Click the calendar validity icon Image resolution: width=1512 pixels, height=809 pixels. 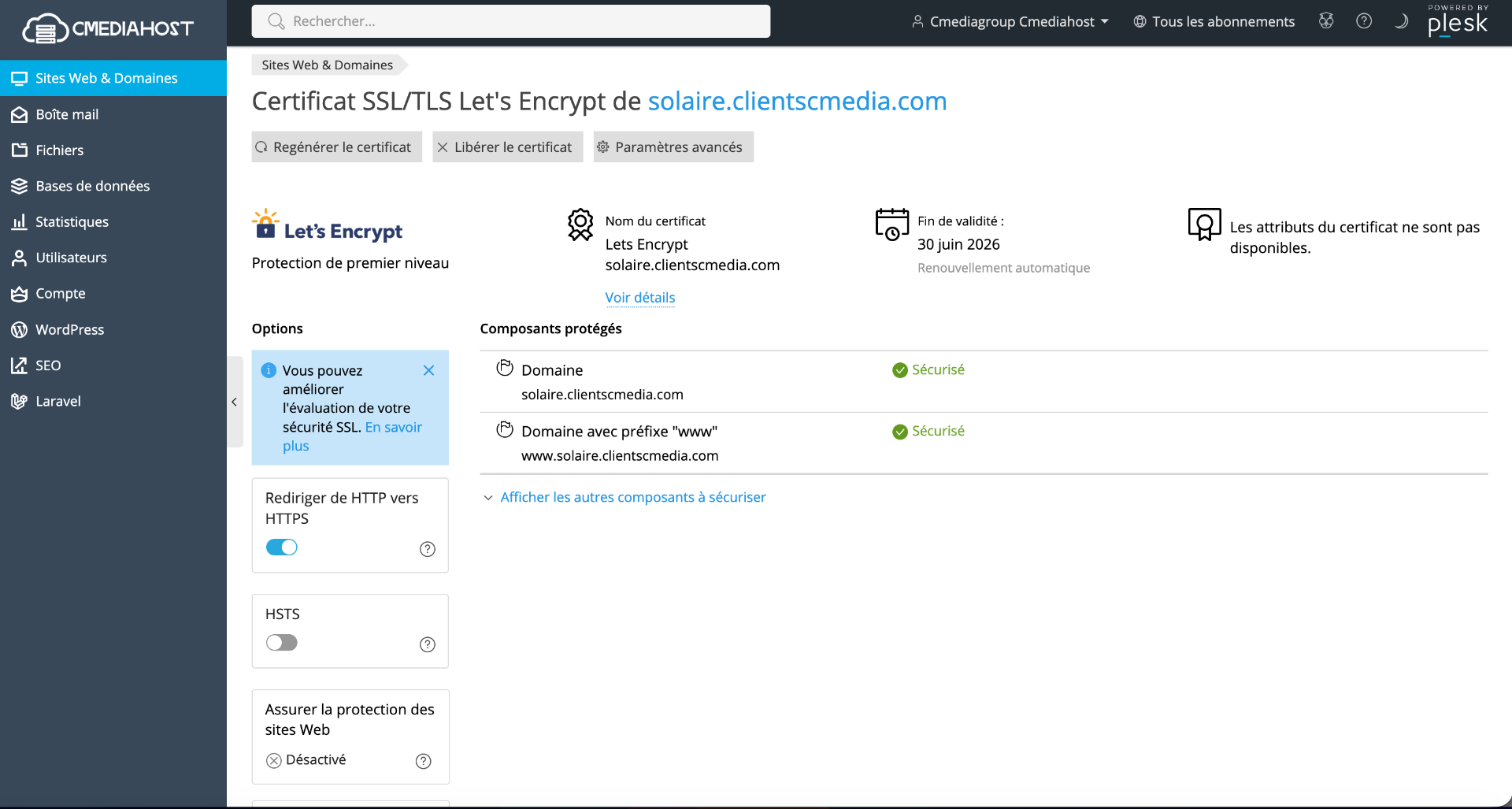tap(892, 225)
